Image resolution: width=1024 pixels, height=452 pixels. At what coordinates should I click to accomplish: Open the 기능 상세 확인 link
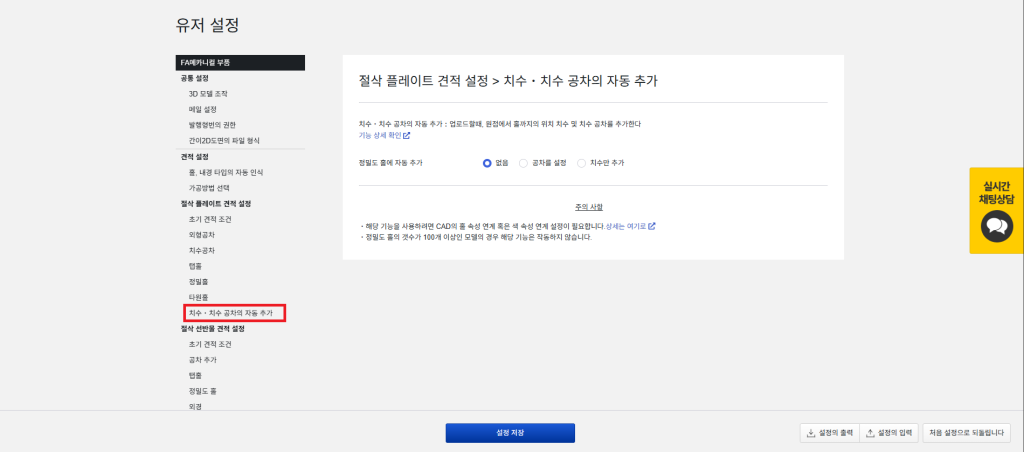coord(379,135)
